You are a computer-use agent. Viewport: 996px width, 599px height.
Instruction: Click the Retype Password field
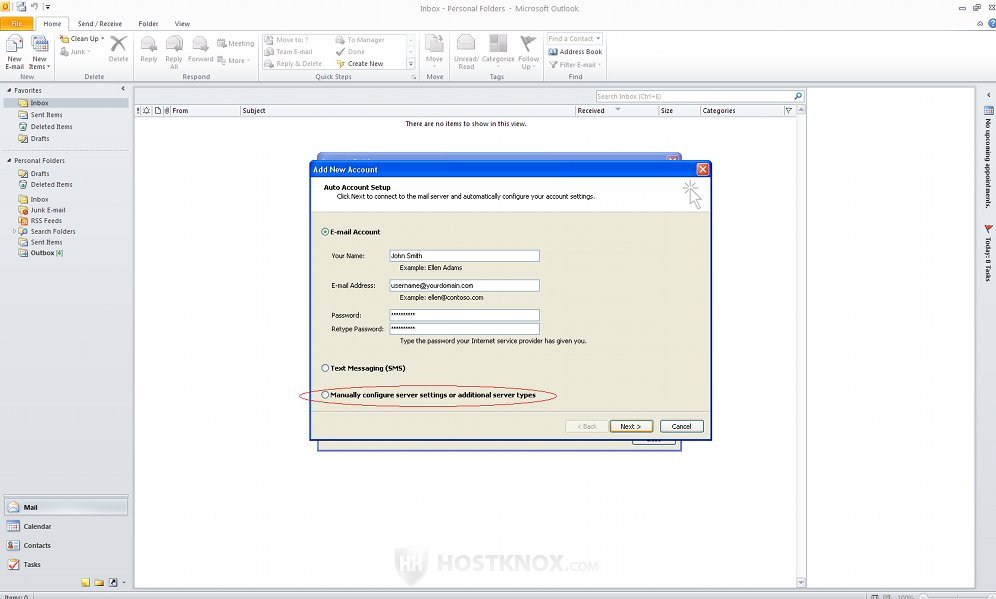[x=464, y=328]
